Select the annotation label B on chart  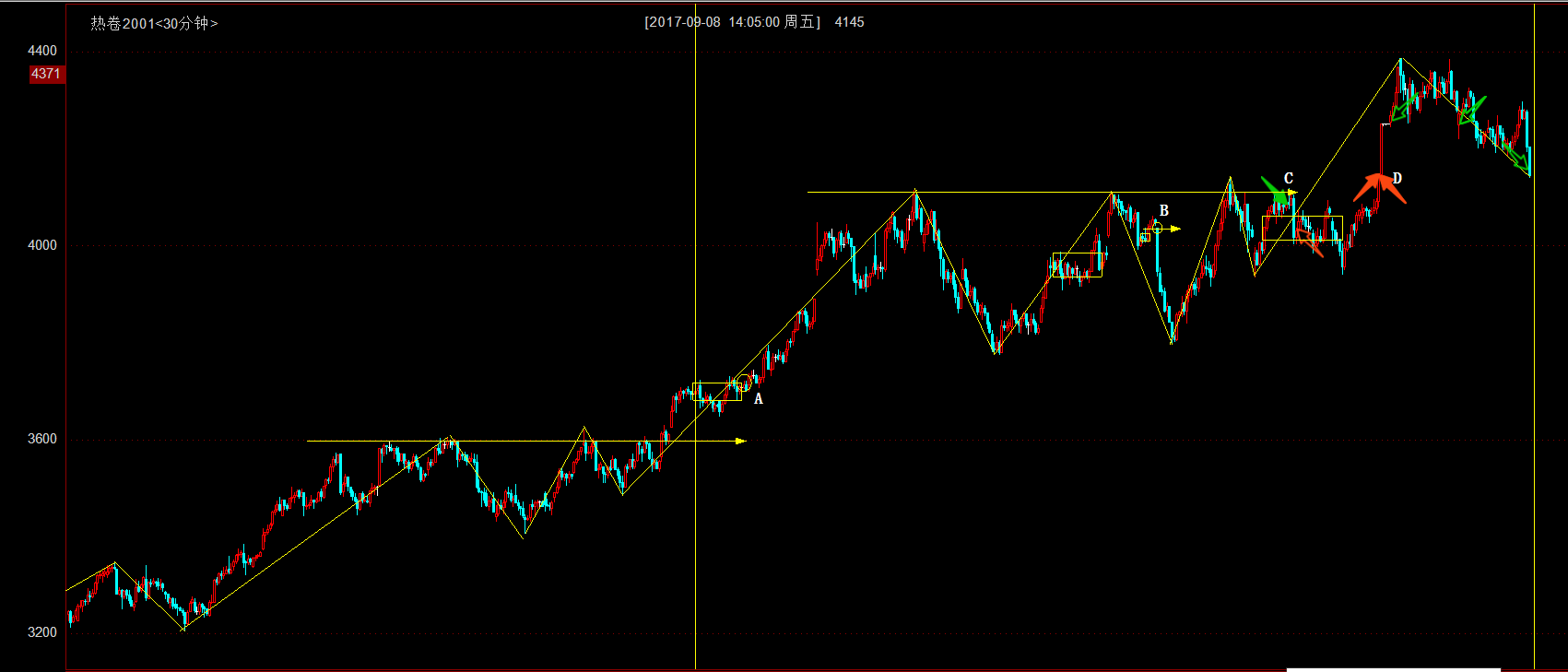1164,211
